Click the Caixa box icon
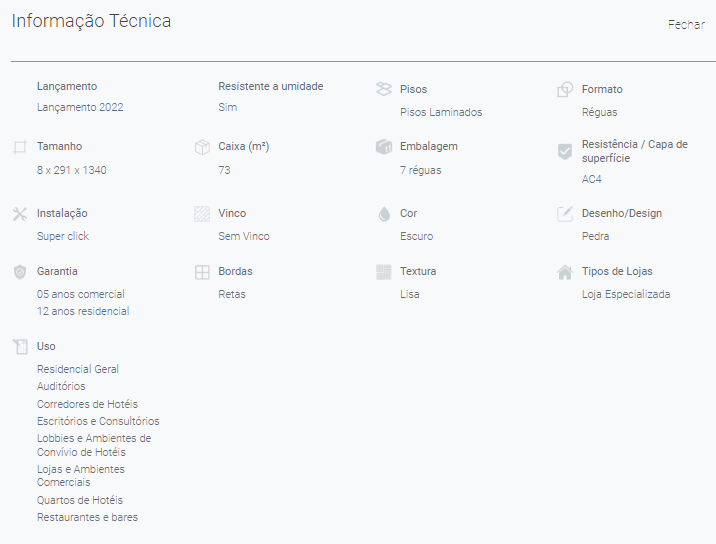Viewport: 716px width, 544px height. (x=202, y=147)
